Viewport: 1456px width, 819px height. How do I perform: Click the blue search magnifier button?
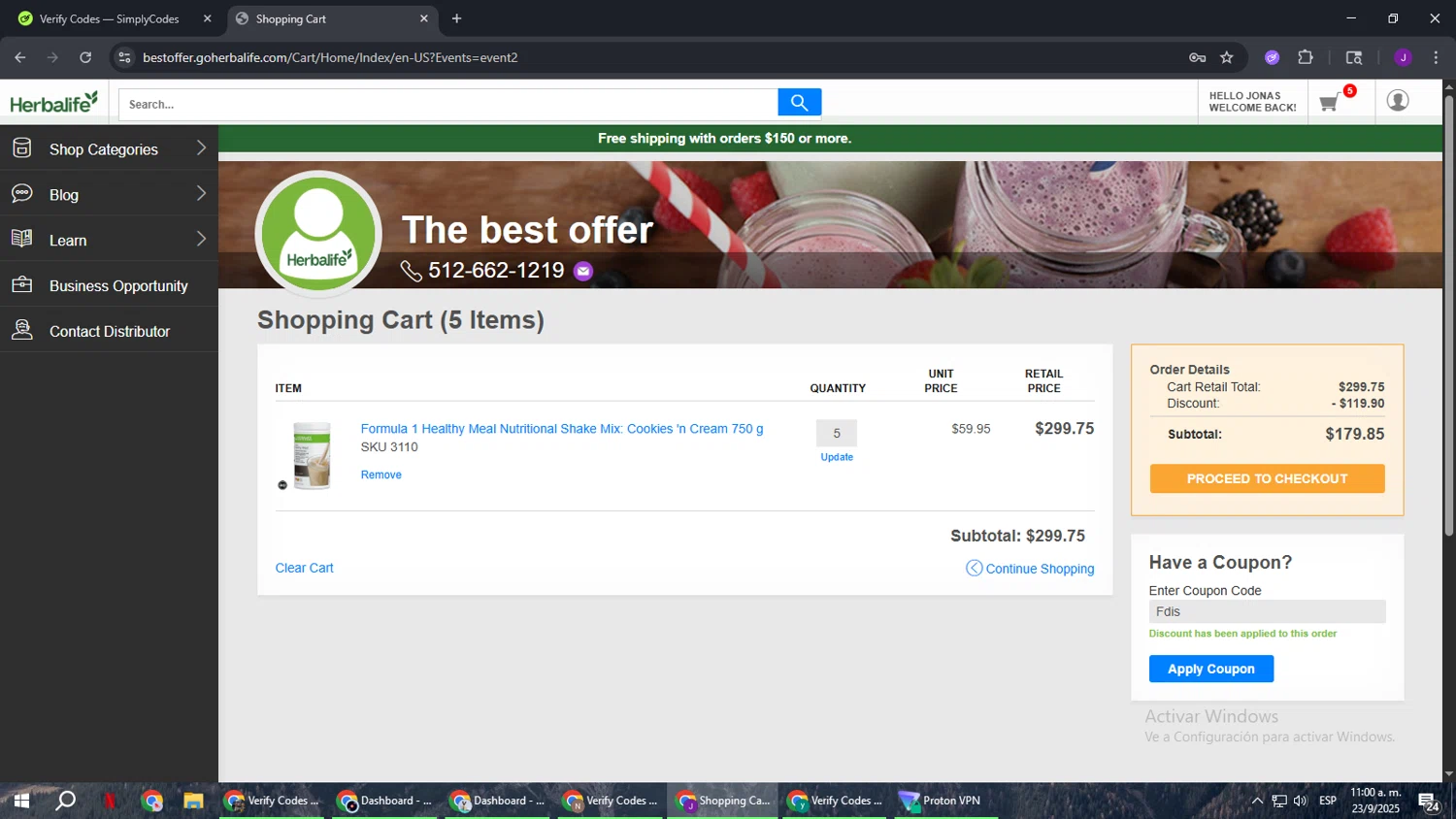pos(799,102)
